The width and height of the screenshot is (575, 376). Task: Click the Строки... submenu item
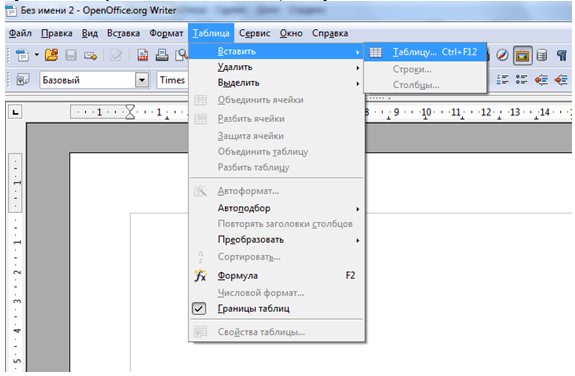(x=425, y=69)
